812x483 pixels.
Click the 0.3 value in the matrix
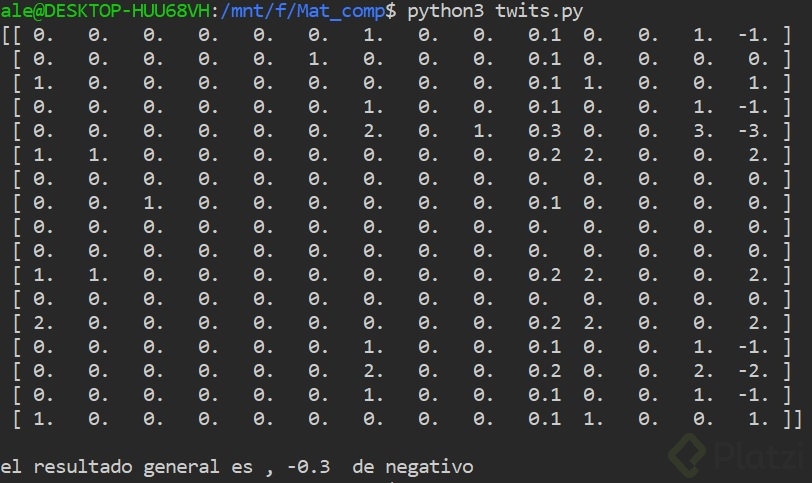[544, 132]
